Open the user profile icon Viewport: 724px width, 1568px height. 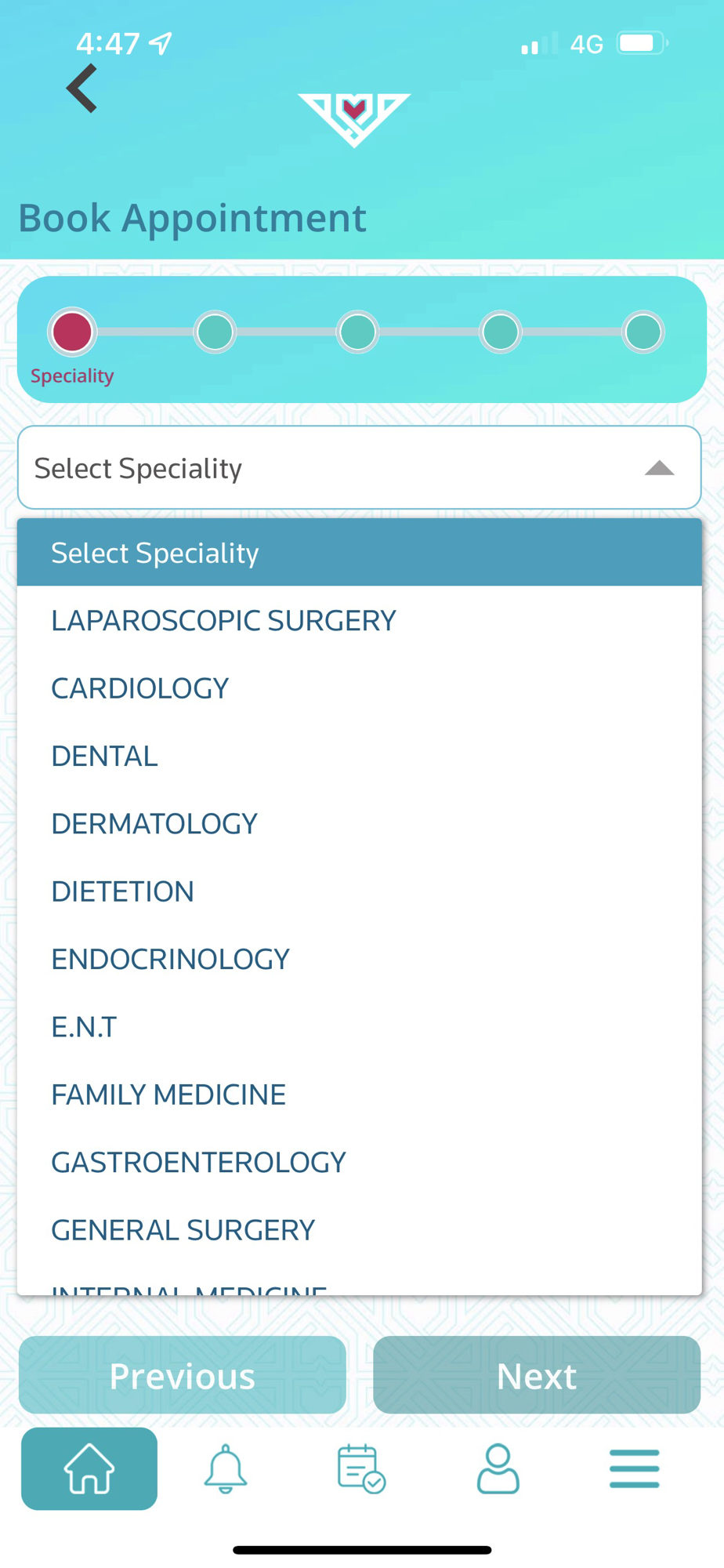[498, 1468]
